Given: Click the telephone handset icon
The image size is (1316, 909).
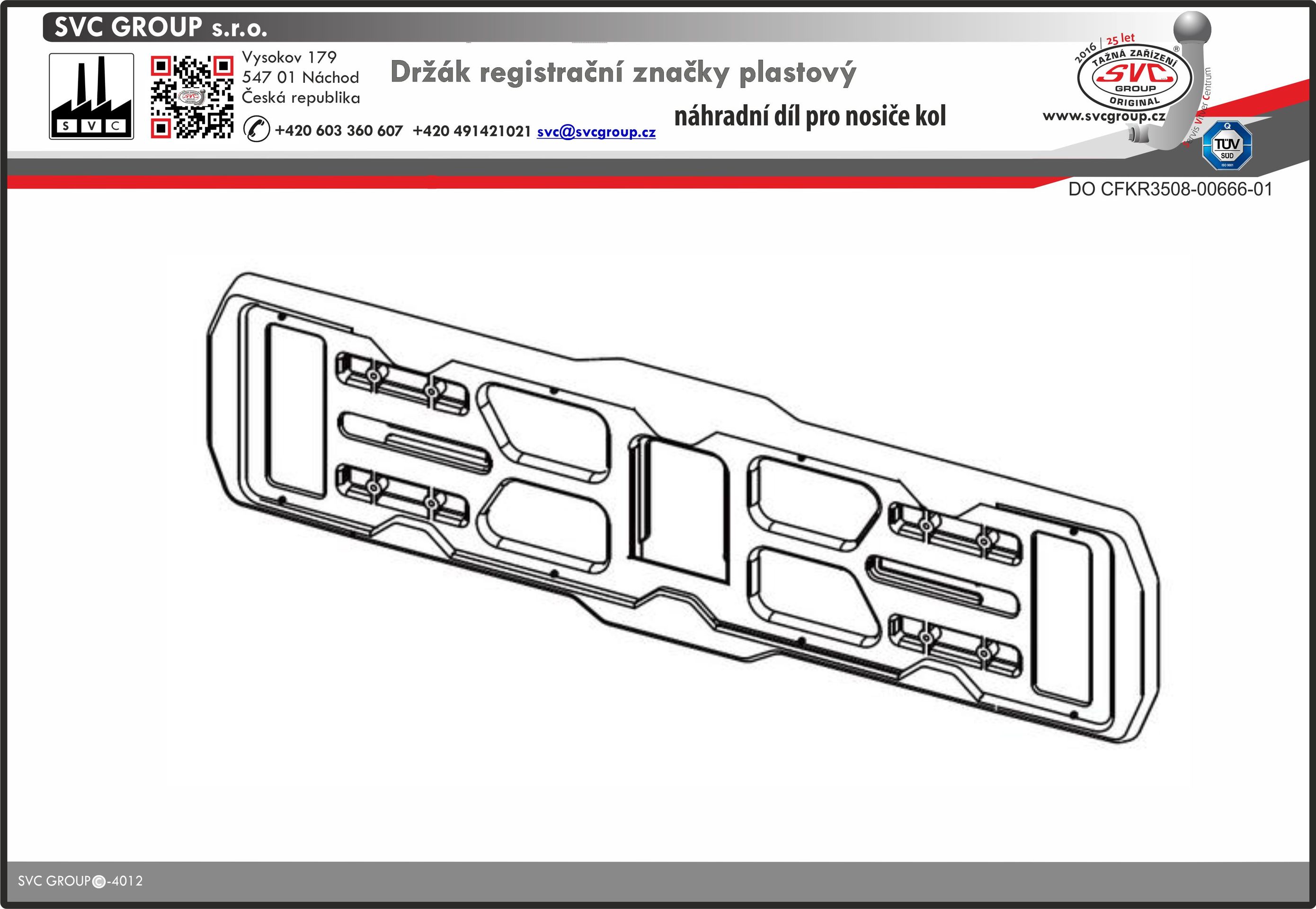Looking at the screenshot, I should click(256, 129).
